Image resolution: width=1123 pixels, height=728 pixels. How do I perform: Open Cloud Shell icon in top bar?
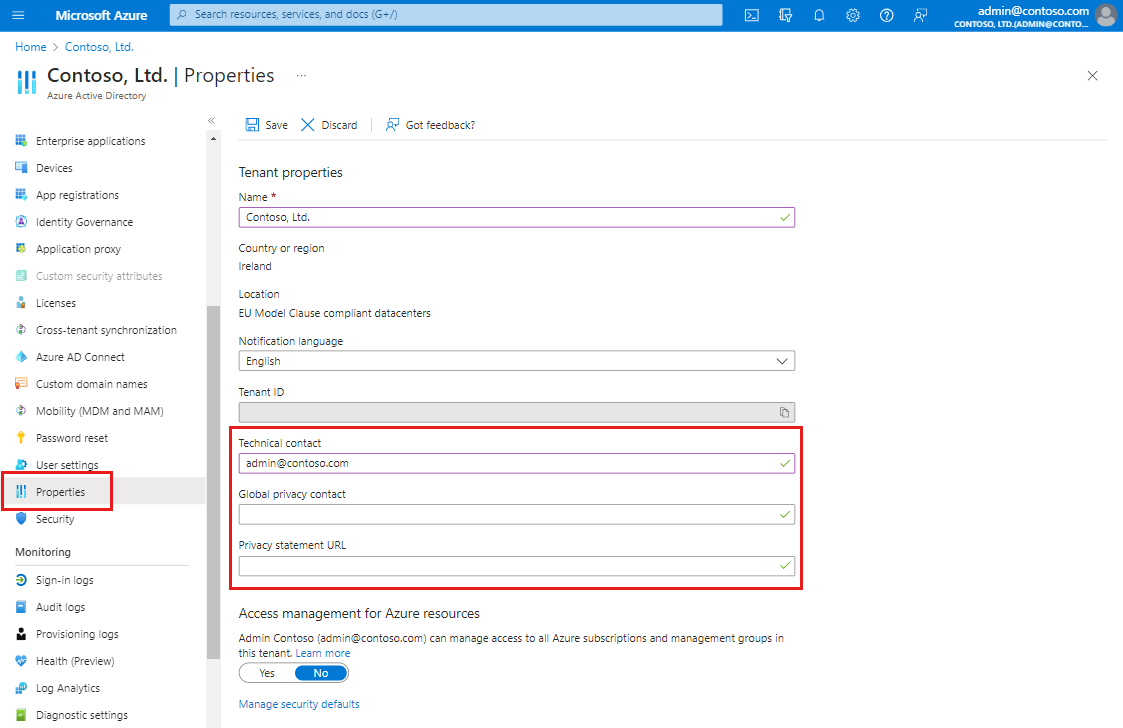pos(752,15)
